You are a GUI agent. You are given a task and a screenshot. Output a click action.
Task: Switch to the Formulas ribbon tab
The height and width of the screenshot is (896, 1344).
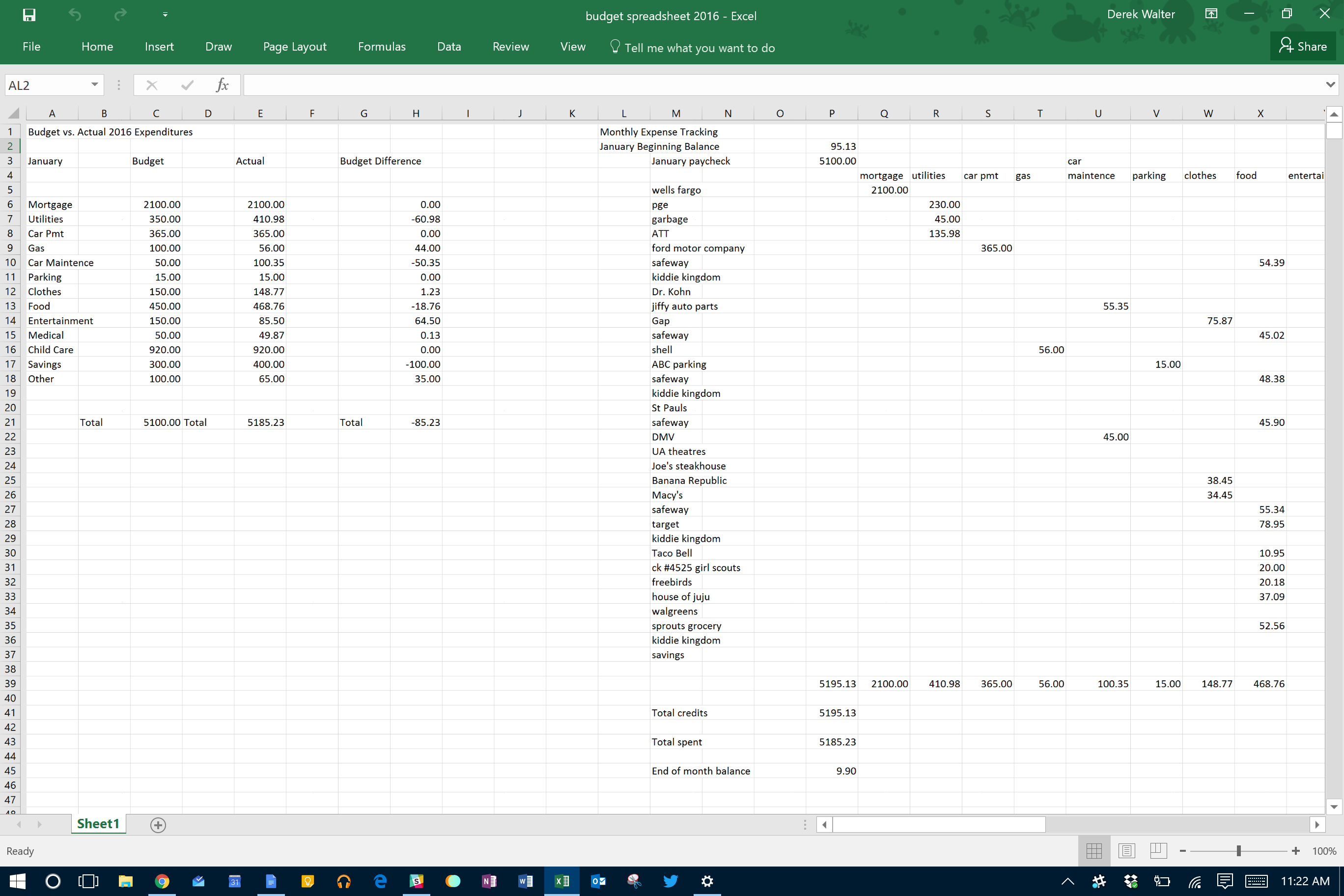pos(381,47)
